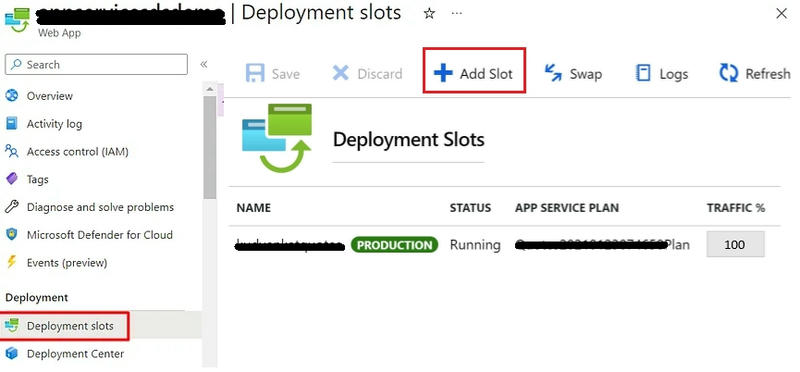
Task: Click the Deployment Center cube icon
Action: tap(11, 354)
